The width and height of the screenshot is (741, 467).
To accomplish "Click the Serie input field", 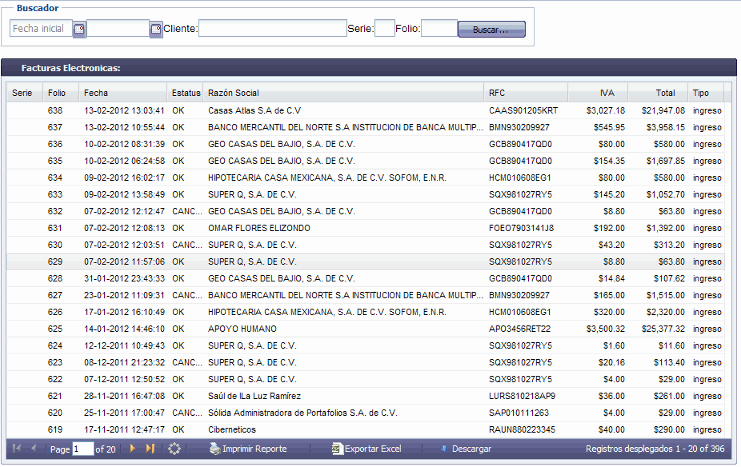I will tap(385, 28).
